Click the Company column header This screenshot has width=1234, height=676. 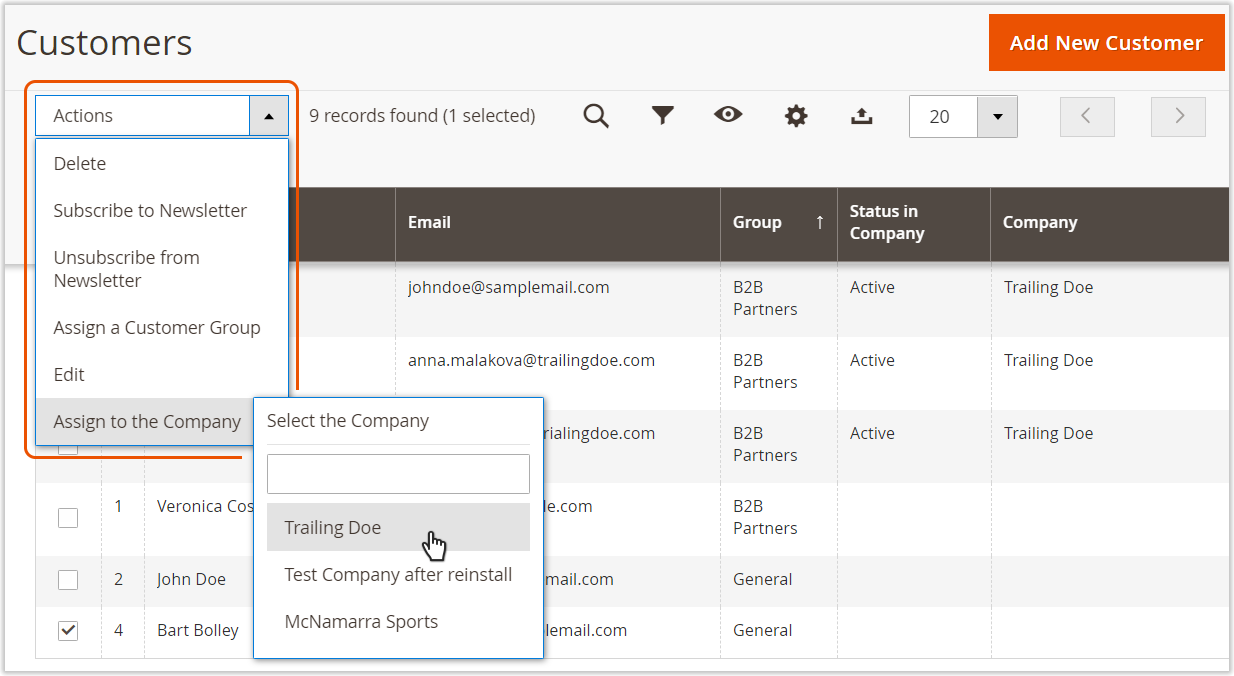(1109, 223)
